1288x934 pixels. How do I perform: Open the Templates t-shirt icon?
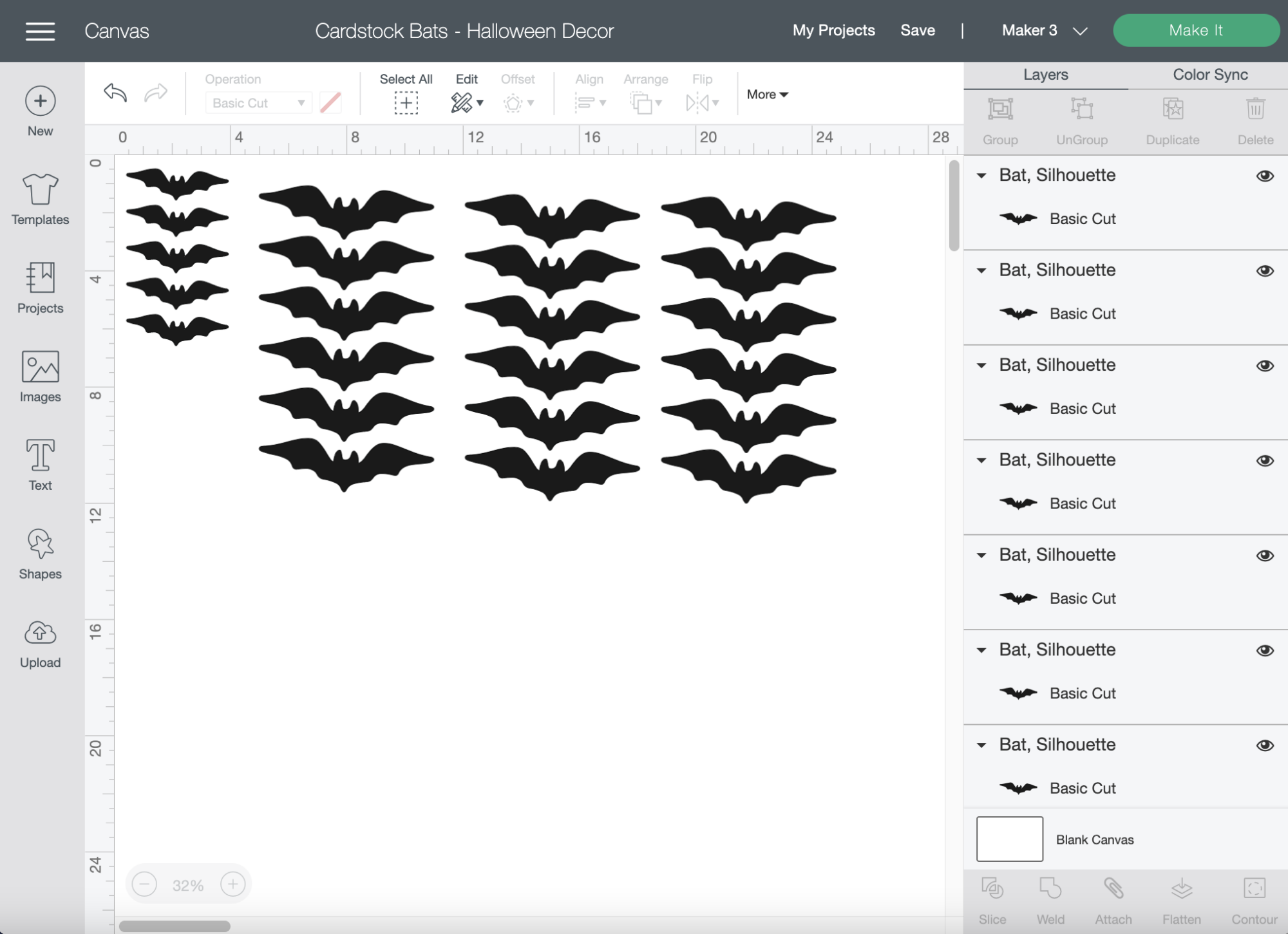point(40,189)
